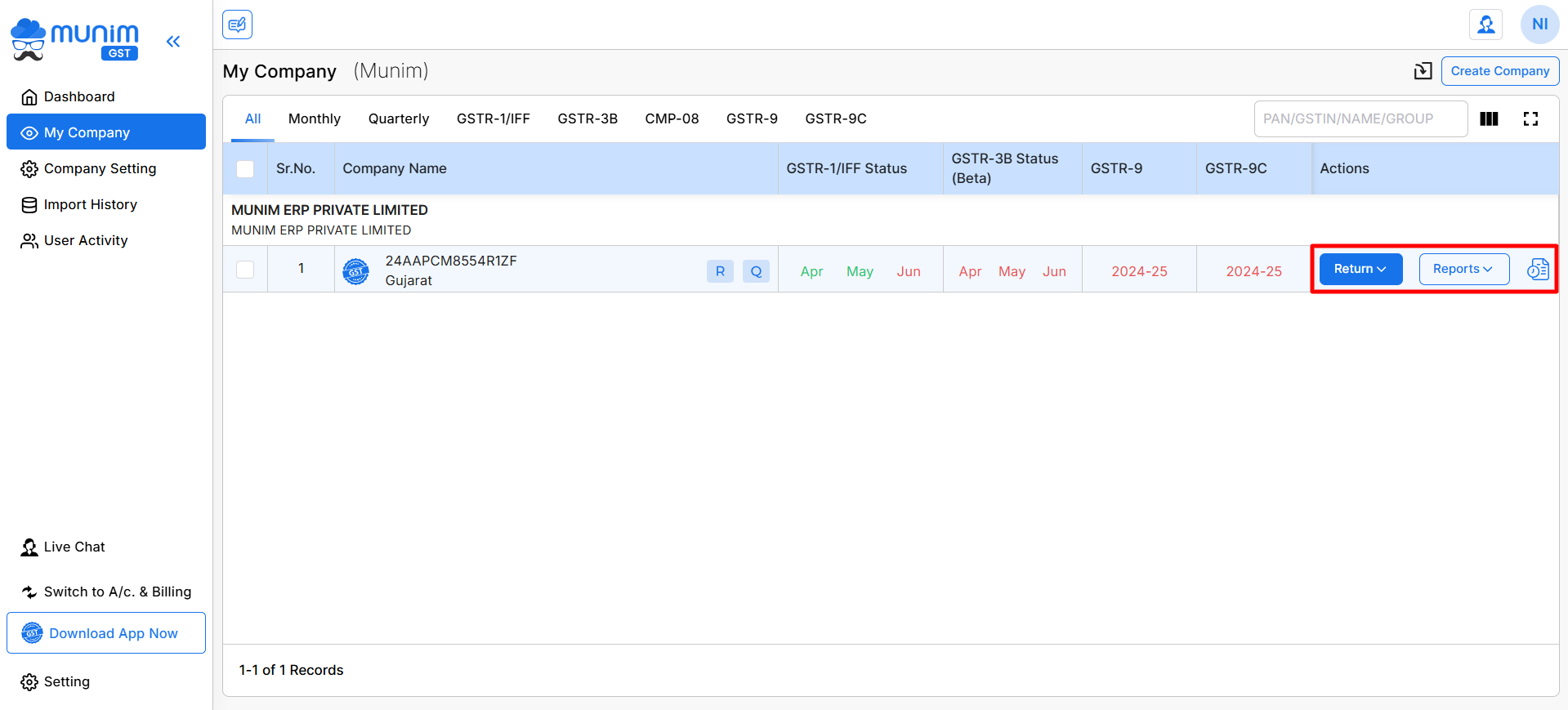Screen dimensions: 1568x710
Task: Open support agent icon in header
Action: pyautogui.click(x=1485, y=25)
